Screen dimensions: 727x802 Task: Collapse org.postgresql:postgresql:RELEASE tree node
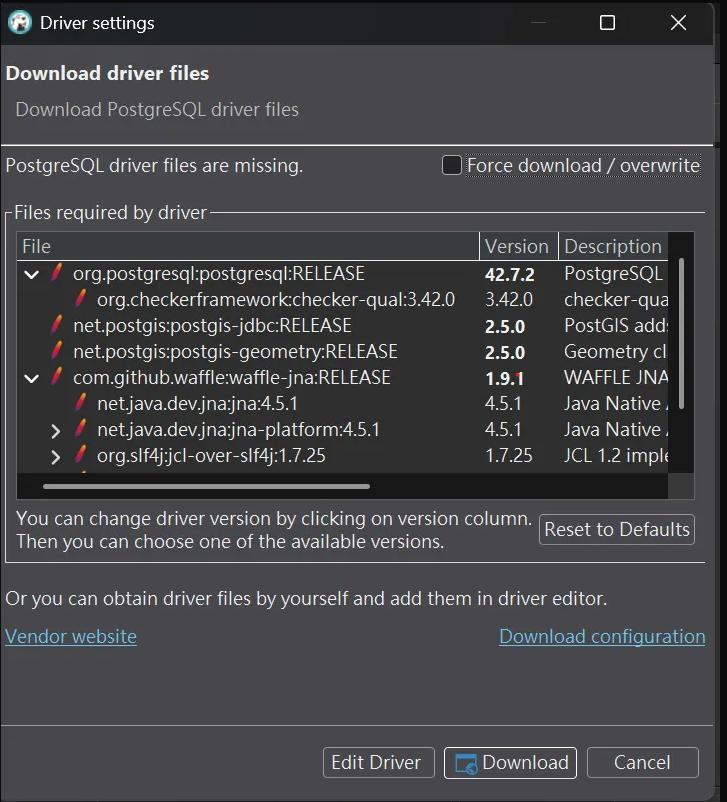tap(32, 275)
